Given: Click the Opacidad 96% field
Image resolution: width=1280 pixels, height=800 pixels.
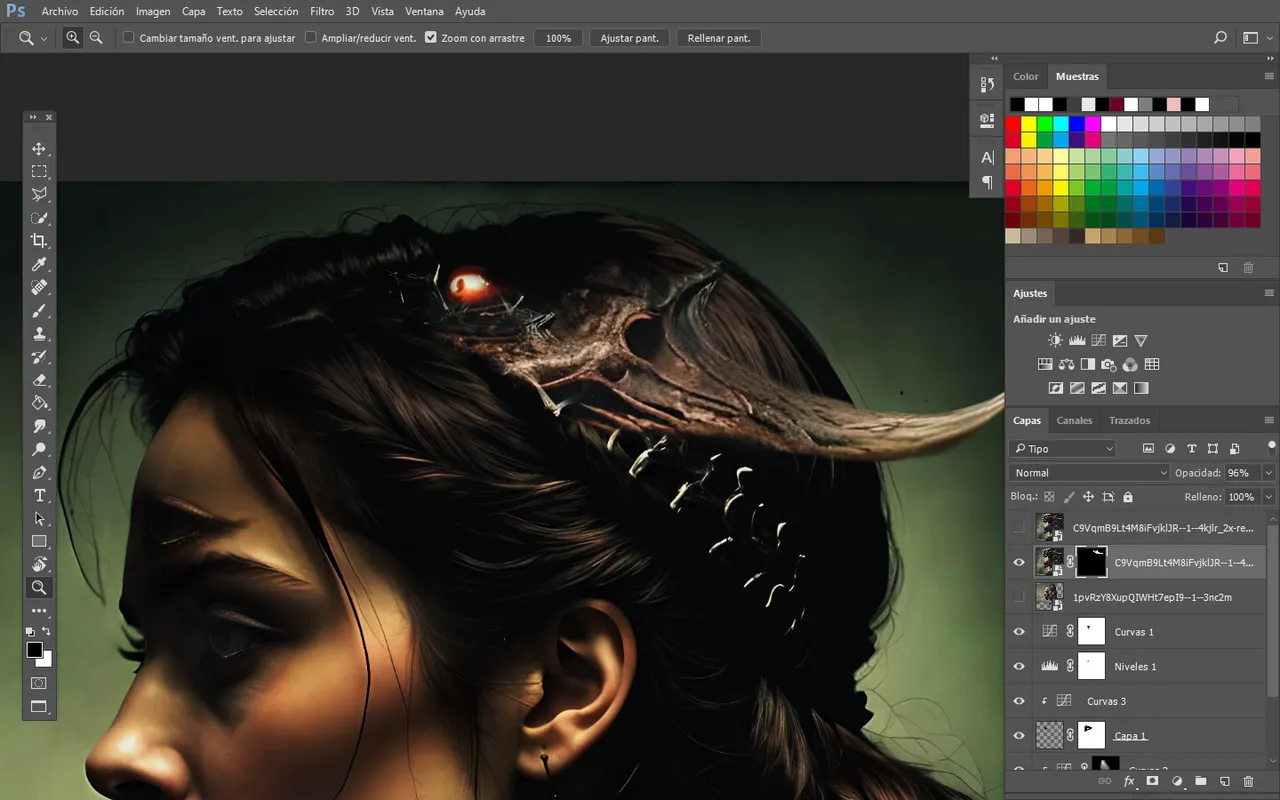Looking at the screenshot, I should (1242, 473).
